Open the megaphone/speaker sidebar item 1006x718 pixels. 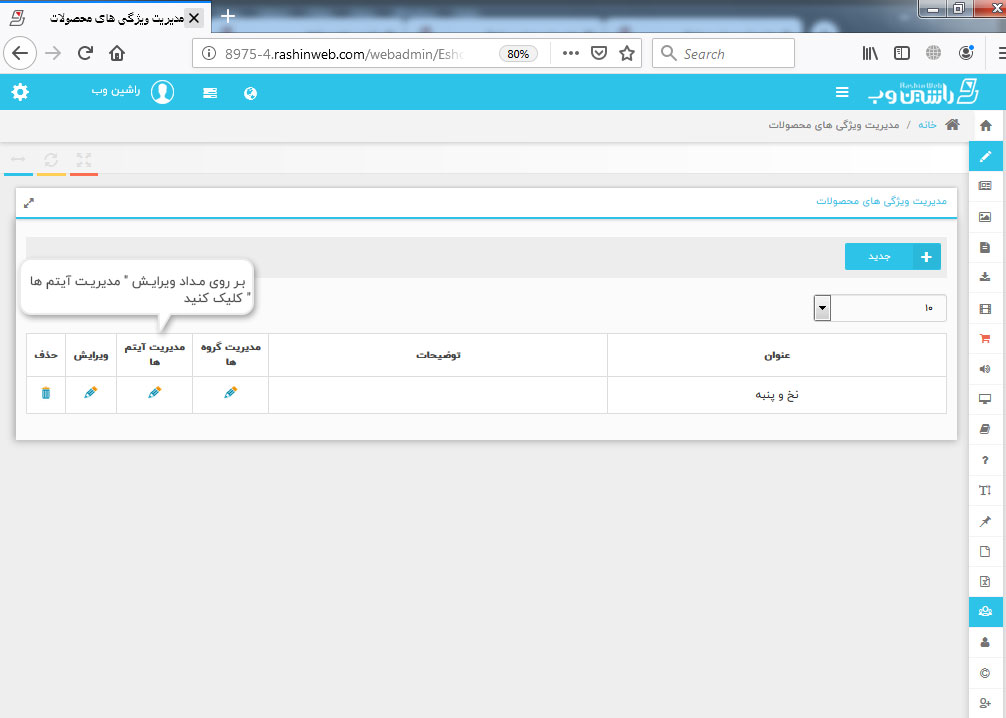coord(985,369)
